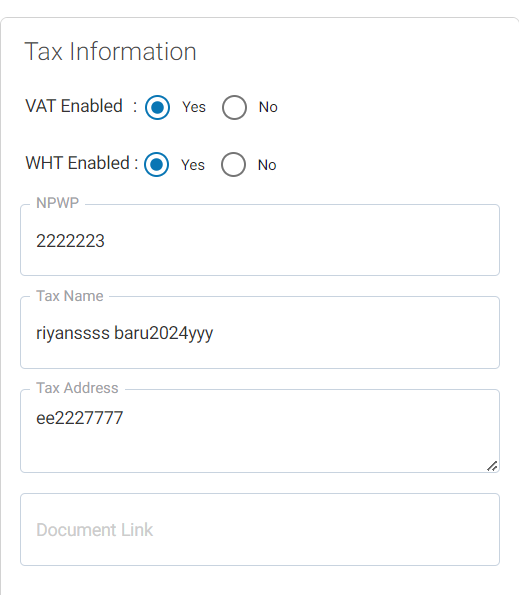Viewport: 519px width, 595px height.
Task: Click the Yes label next to WHT
Action: point(193,165)
